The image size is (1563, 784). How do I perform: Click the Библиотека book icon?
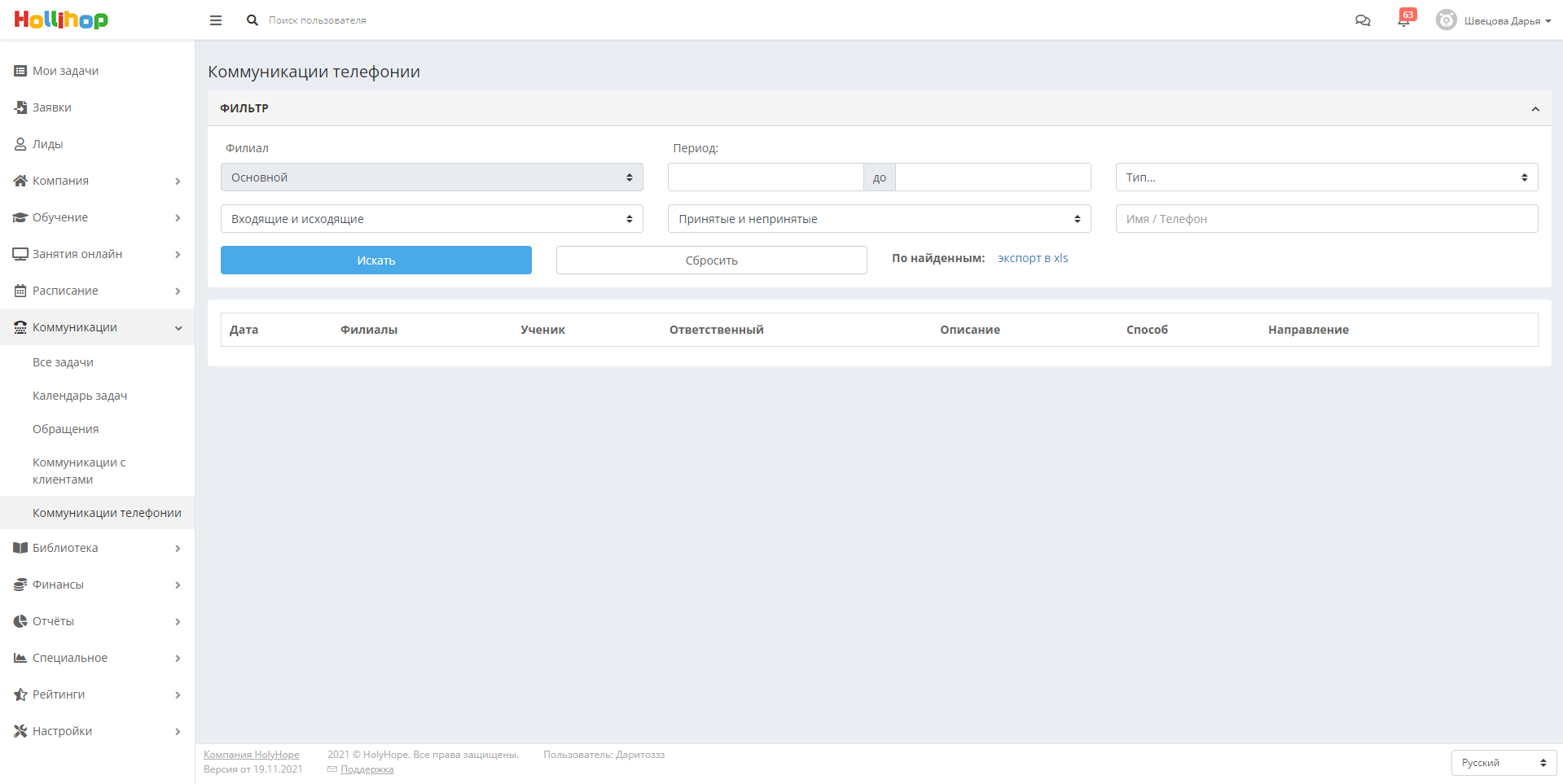20,548
